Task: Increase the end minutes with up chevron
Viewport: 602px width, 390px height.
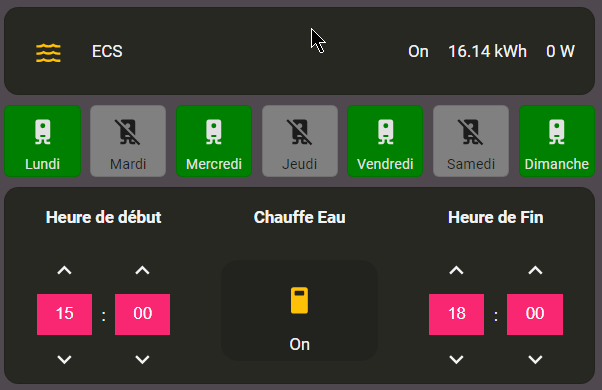Action: (x=535, y=270)
